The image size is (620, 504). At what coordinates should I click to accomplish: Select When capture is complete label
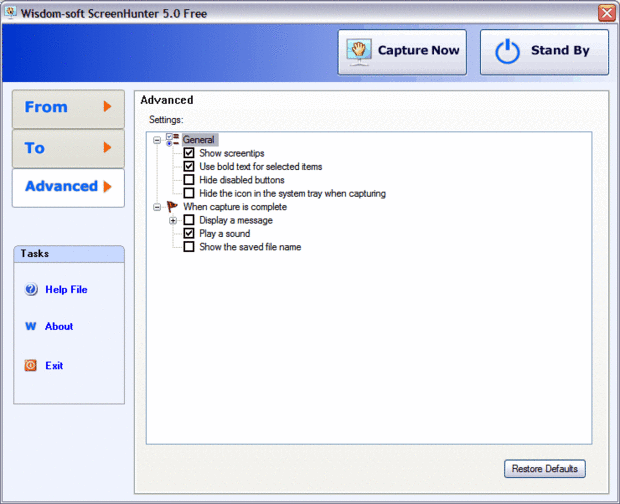[x=235, y=206]
